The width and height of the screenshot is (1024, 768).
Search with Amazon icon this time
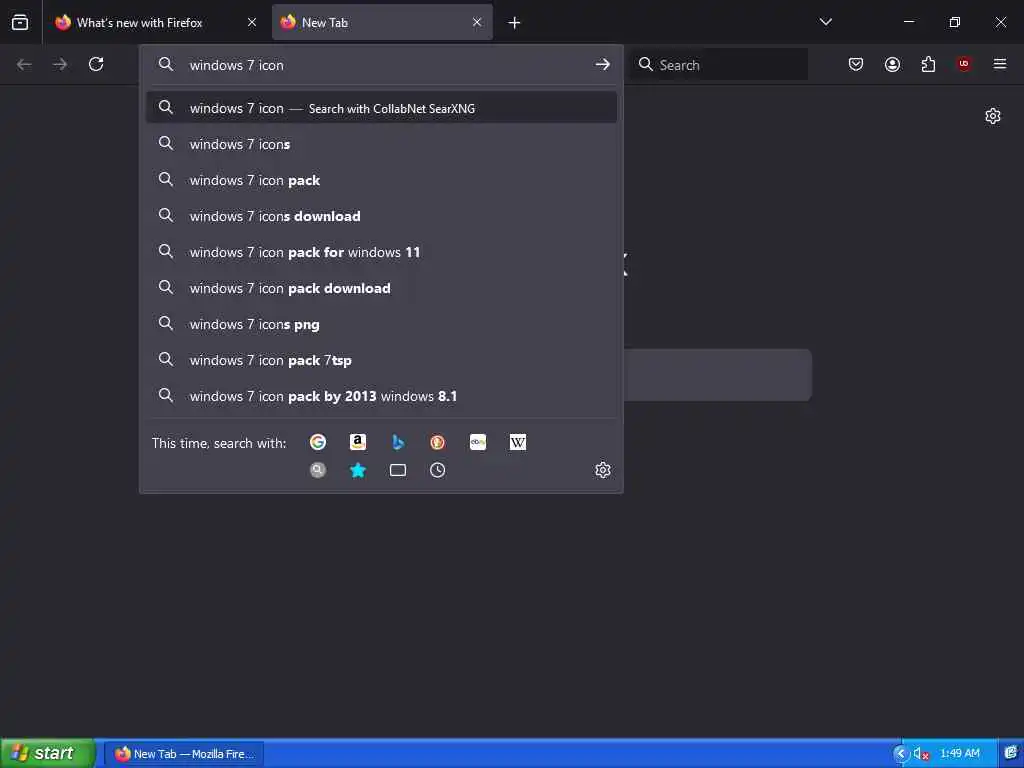pyautogui.click(x=357, y=442)
